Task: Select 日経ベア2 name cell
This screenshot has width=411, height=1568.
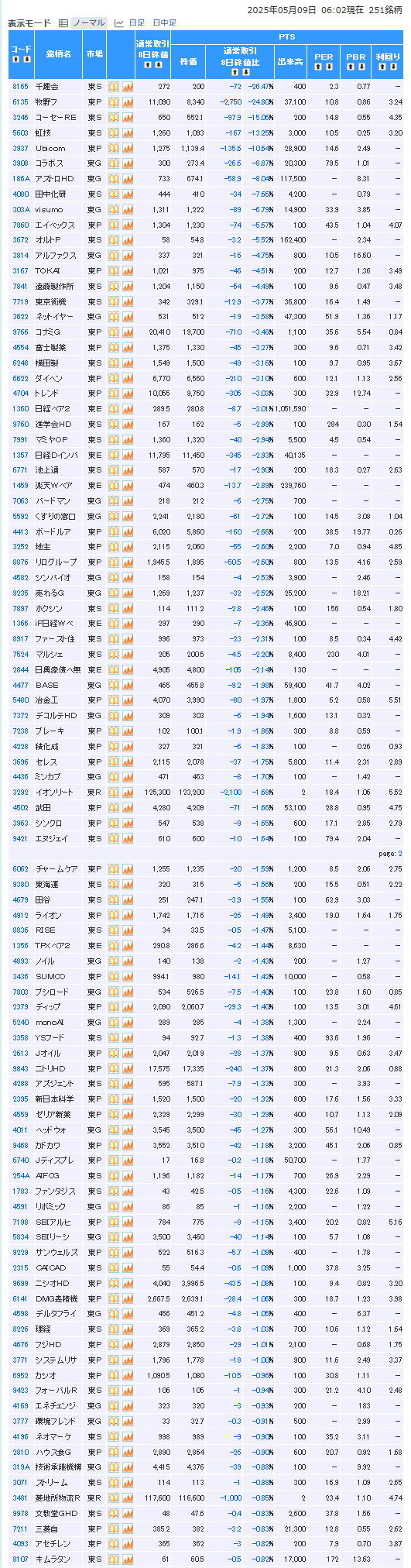Action: [58, 409]
